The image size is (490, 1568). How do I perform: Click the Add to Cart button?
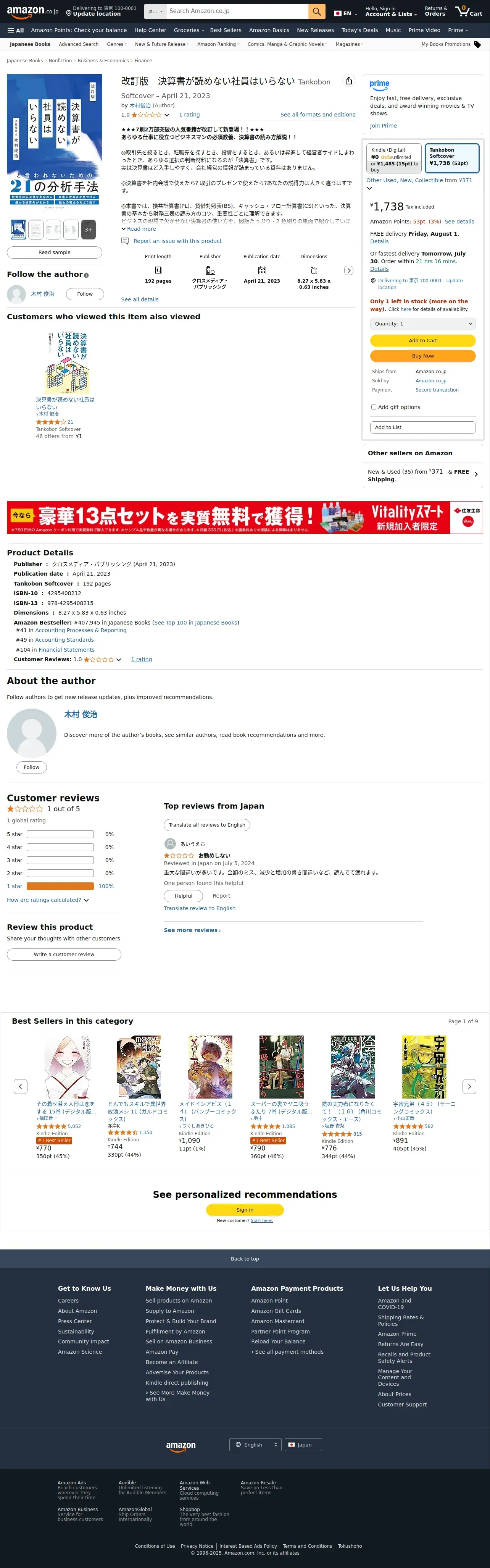422,341
